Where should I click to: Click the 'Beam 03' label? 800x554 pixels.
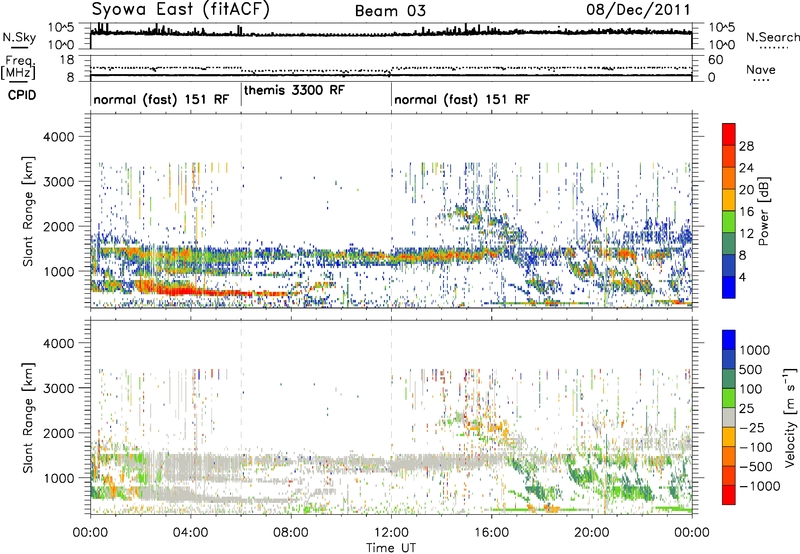(390, 11)
